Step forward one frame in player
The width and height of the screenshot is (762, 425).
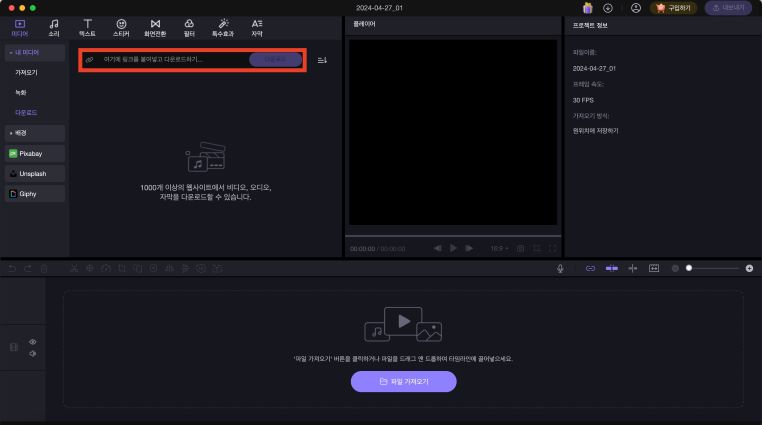(469, 248)
